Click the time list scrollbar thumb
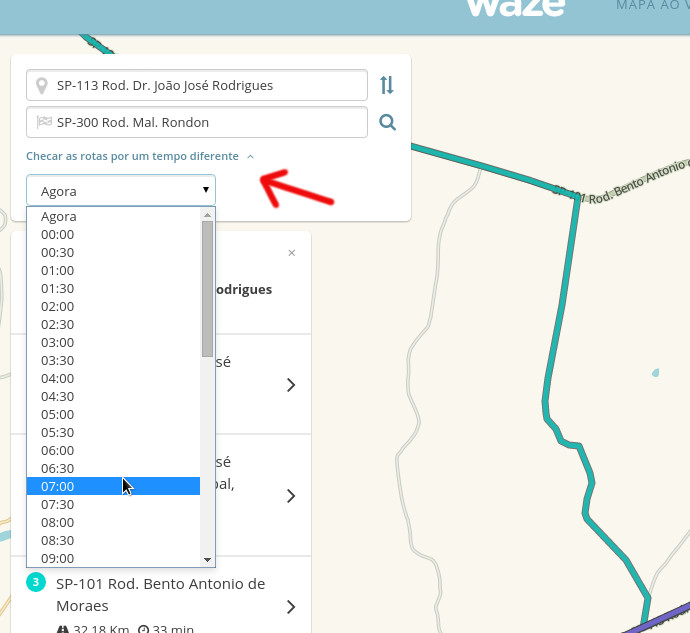Screen dimensions: 690x633 (207, 288)
